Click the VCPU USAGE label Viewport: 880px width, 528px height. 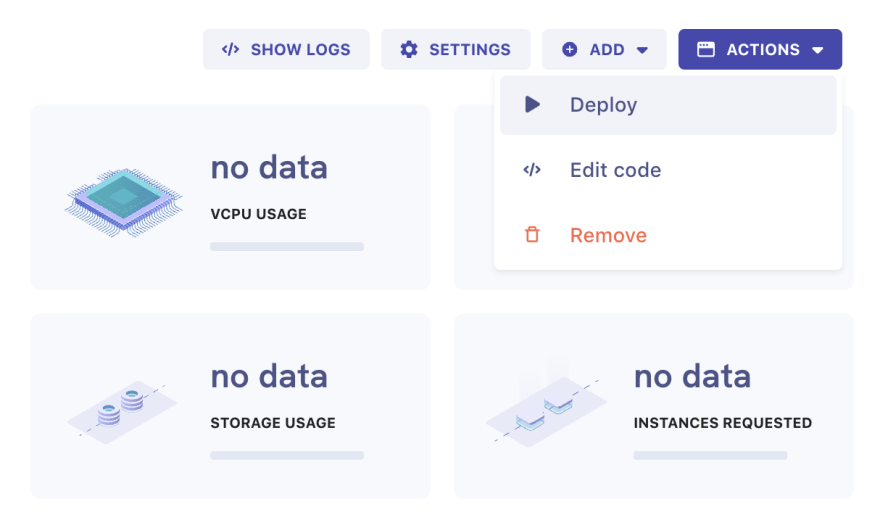coord(259,214)
